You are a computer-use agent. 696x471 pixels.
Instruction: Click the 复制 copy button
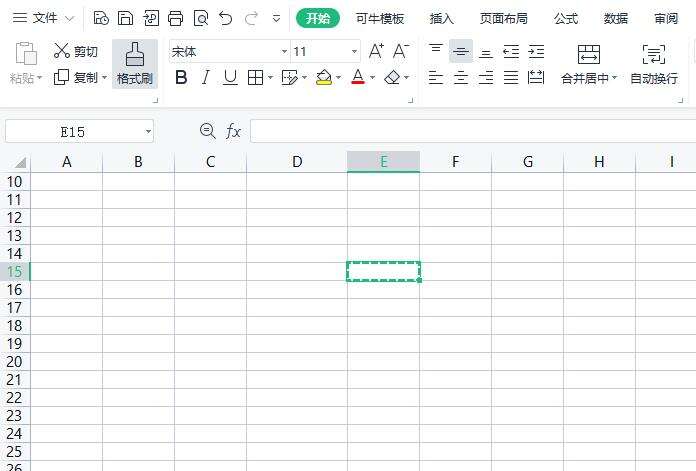[x=75, y=78]
